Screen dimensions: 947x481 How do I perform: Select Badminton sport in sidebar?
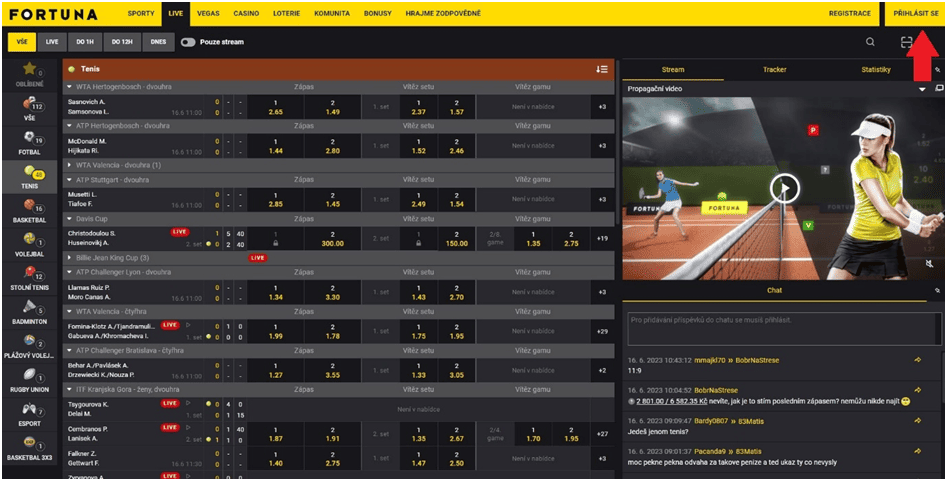(30, 312)
